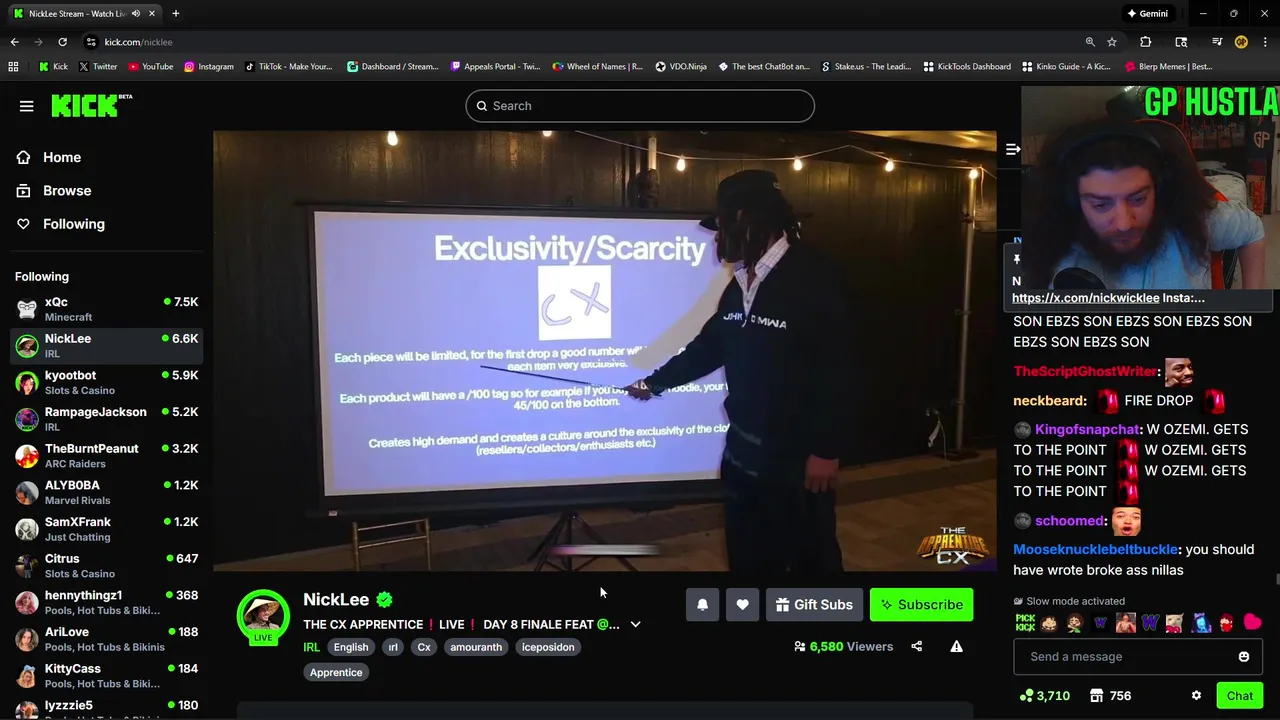
Task: Select the iceposidon tag
Action: click(x=548, y=647)
